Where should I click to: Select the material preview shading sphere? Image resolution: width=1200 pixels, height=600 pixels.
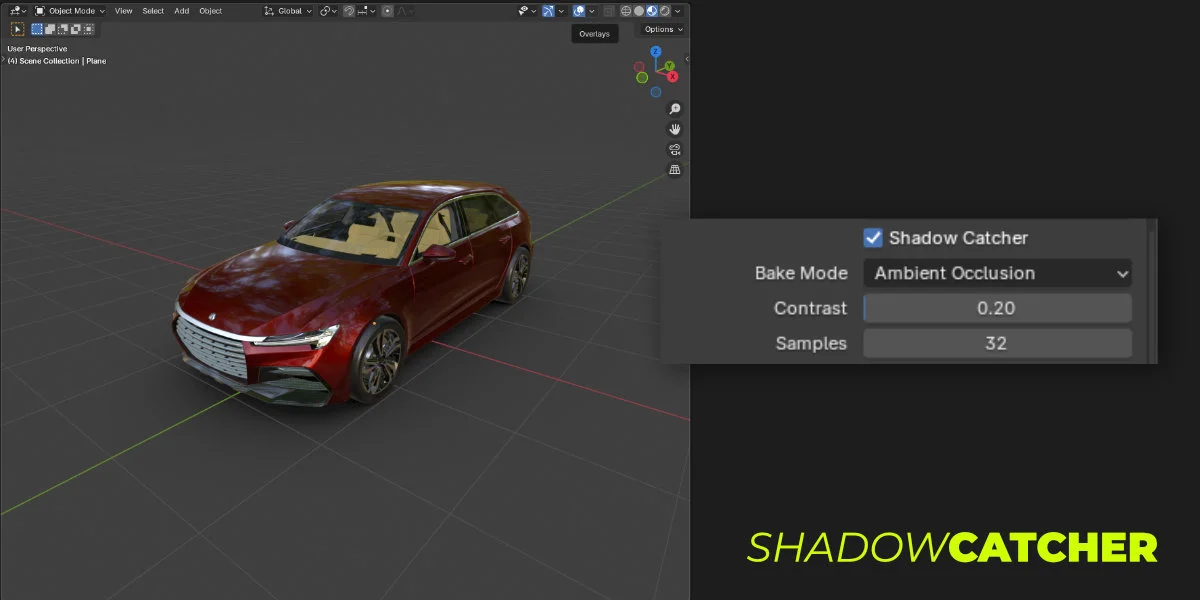click(x=651, y=10)
